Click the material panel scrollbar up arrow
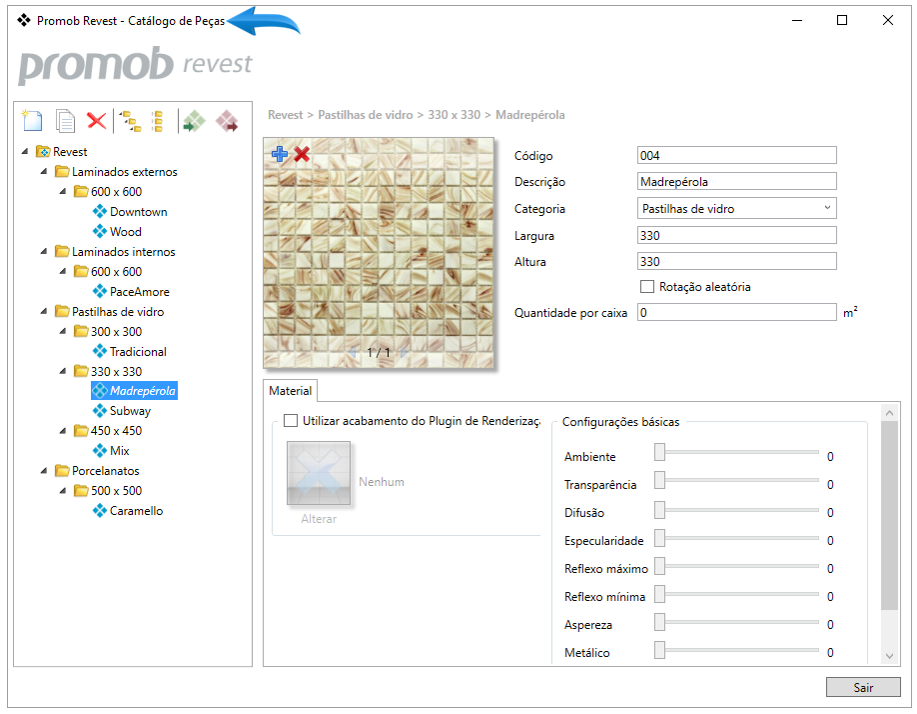This screenshot has width=917, height=714. point(889,413)
